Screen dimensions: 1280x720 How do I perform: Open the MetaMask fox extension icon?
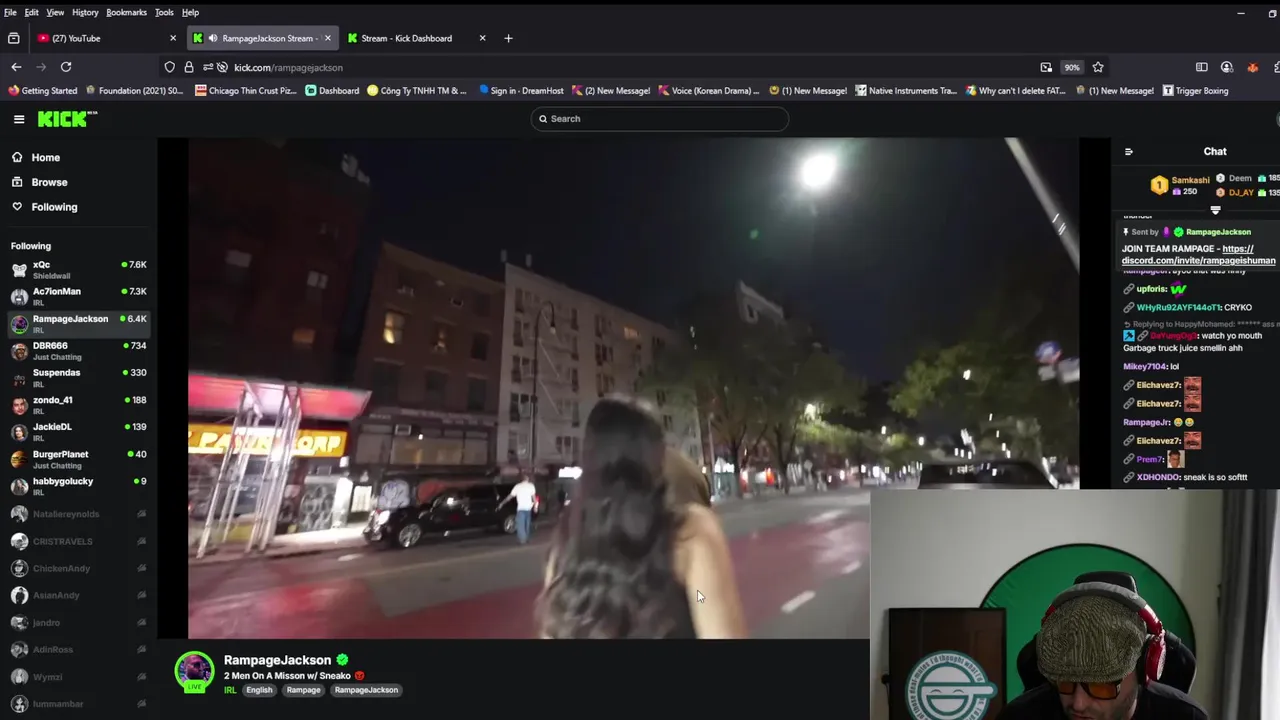click(1252, 67)
